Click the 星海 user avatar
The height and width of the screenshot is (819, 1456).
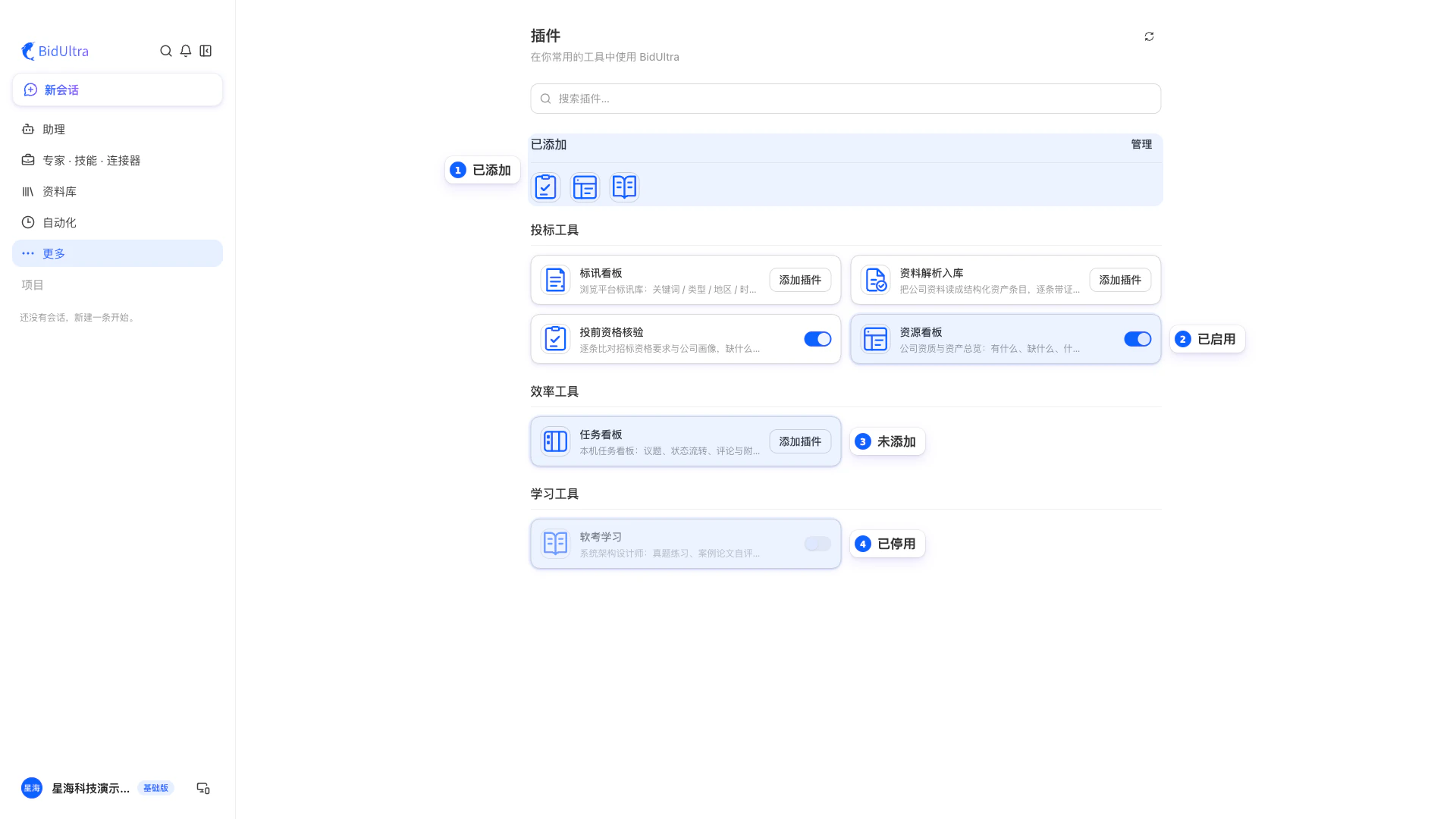coord(32,789)
